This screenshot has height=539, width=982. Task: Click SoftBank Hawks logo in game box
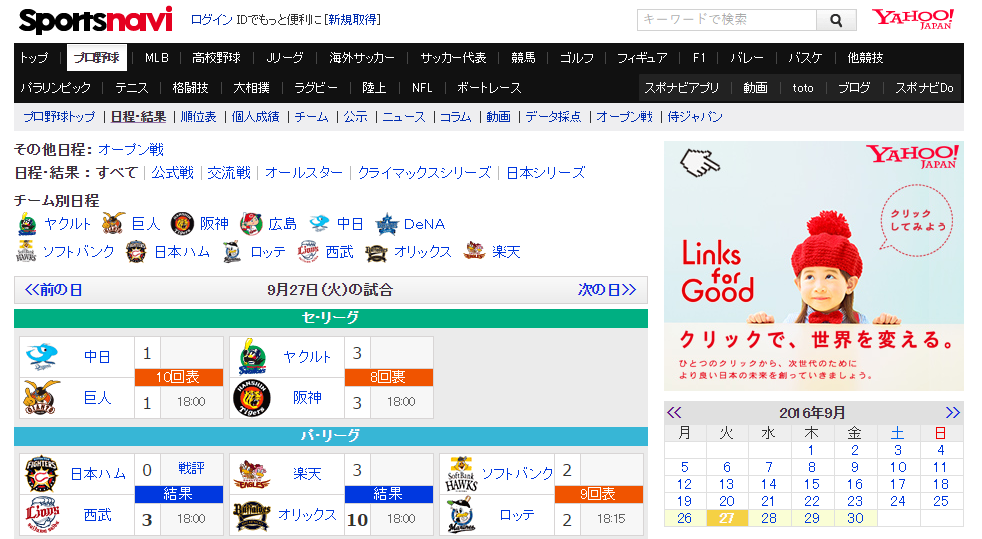point(462,474)
